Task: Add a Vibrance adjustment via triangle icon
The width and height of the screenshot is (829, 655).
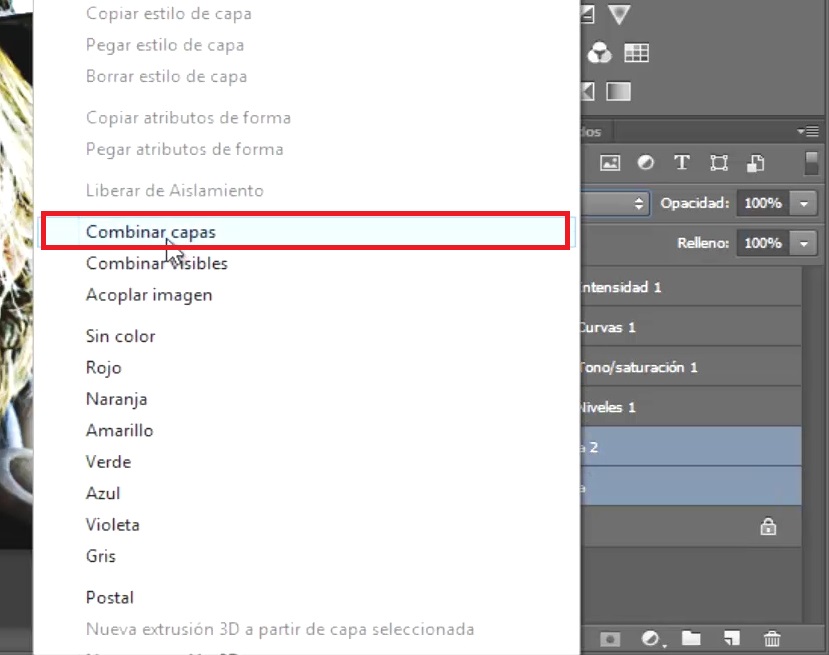Action: 619,14
